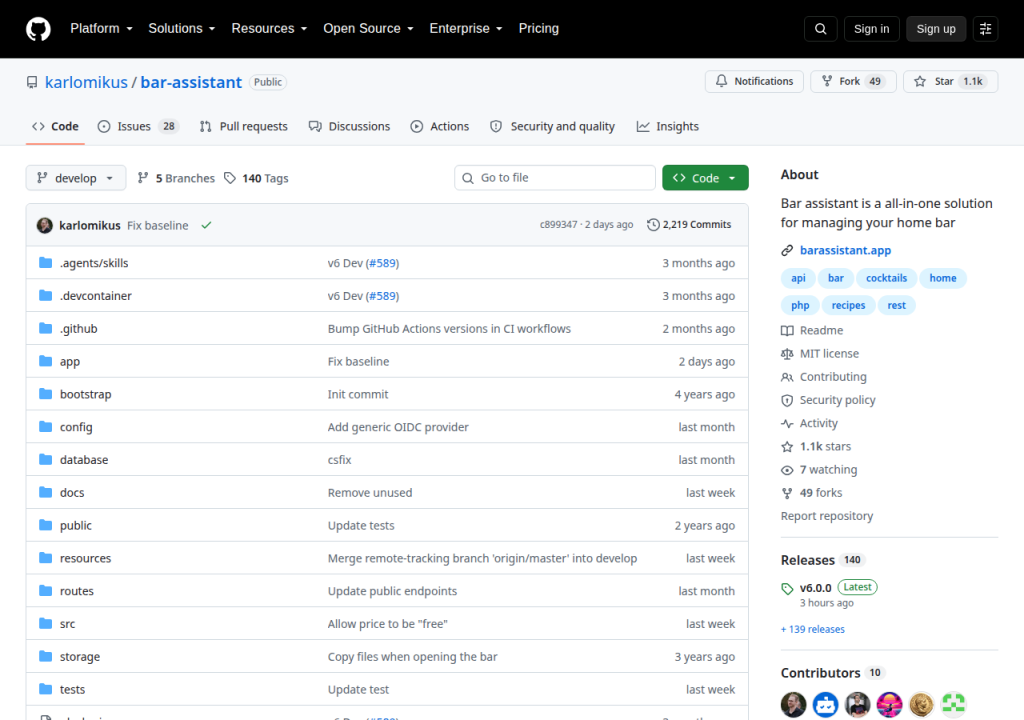This screenshot has width=1024, height=720.
Task: Click the star icon beside 1.1k stars
Action: (787, 447)
